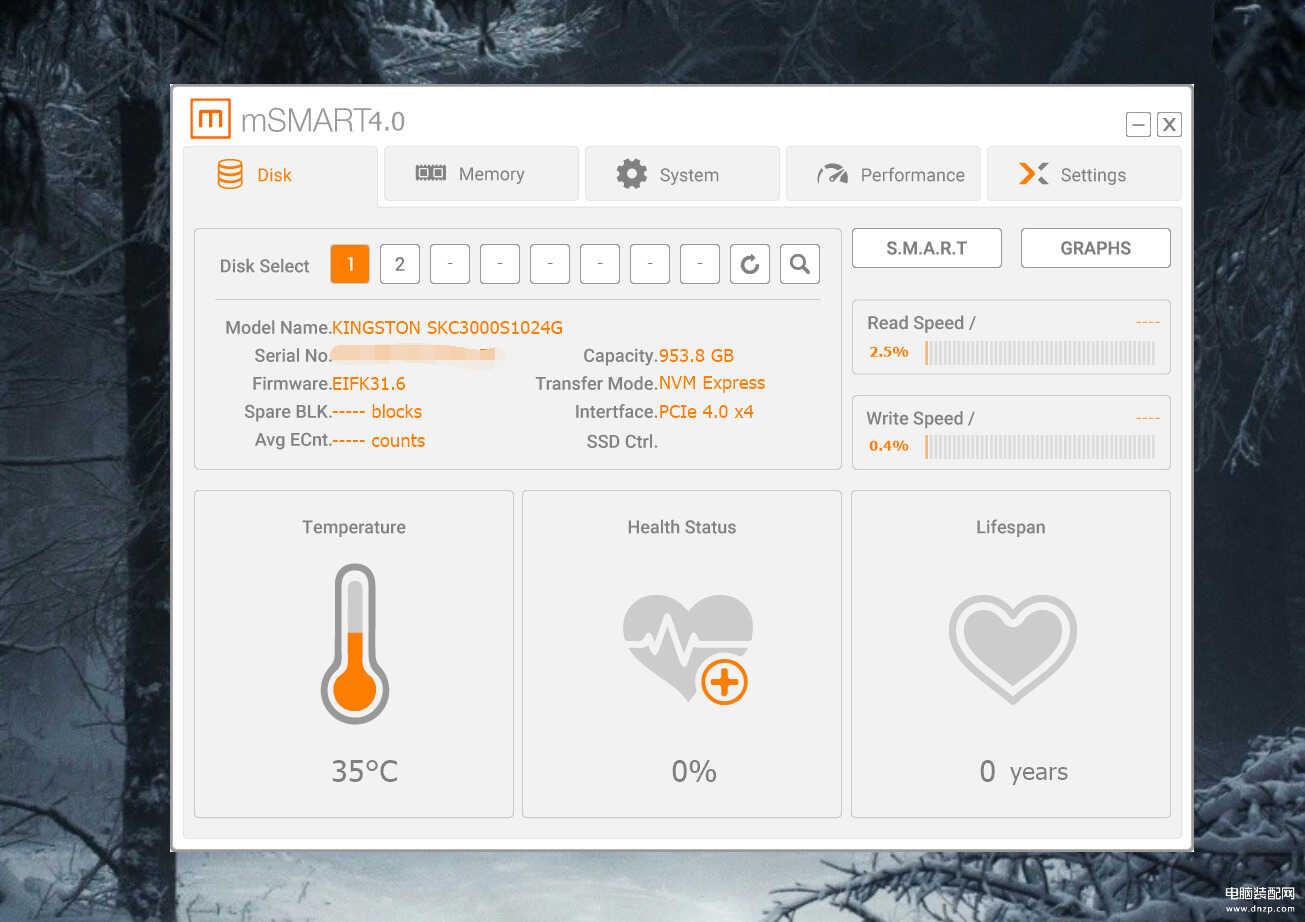Select disk 2 in Disk Select
Screen dimensions: 1305x922
[x=400, y=264]
